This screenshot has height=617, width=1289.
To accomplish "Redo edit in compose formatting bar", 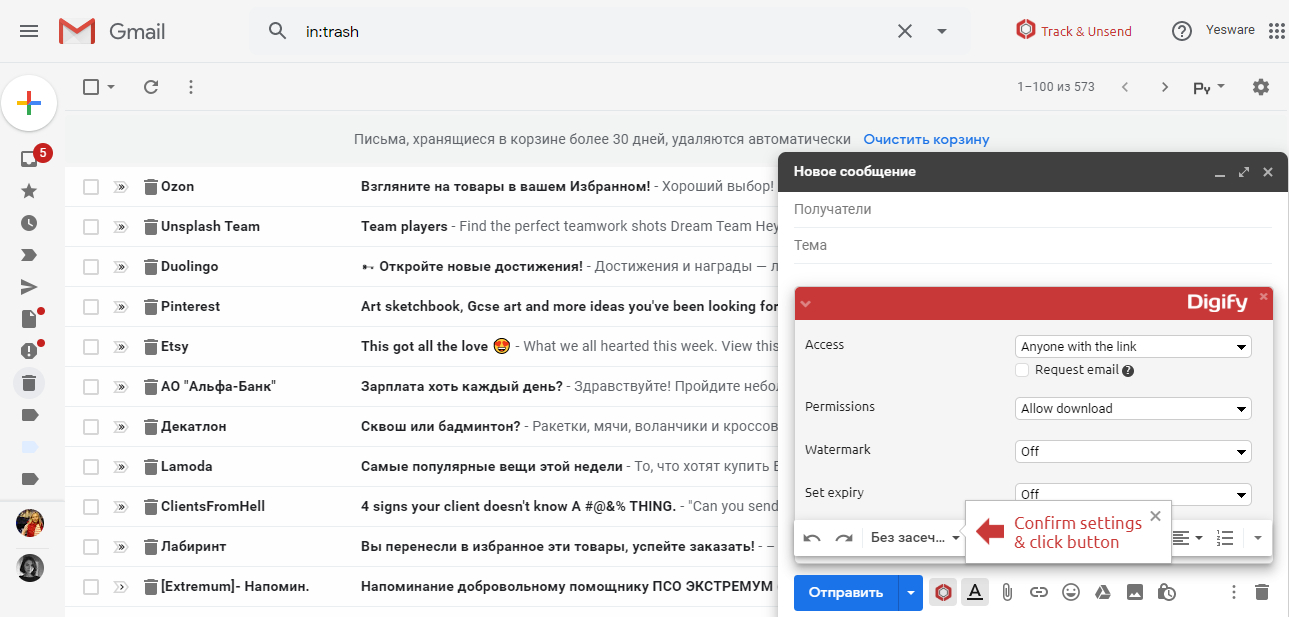I will (844, 538).
